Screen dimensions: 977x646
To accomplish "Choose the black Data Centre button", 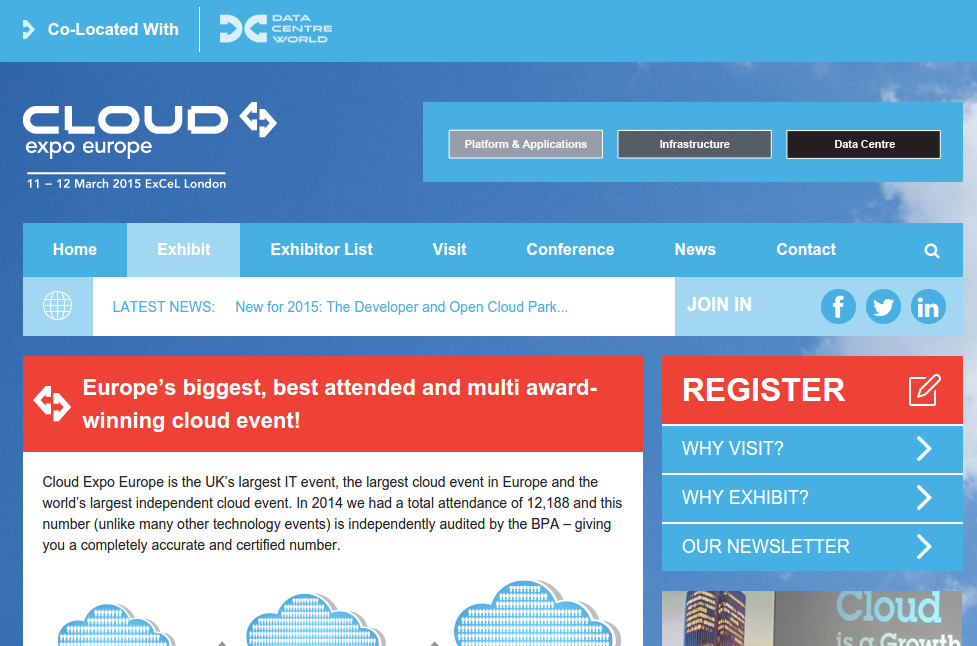I will tap(863, 144).
